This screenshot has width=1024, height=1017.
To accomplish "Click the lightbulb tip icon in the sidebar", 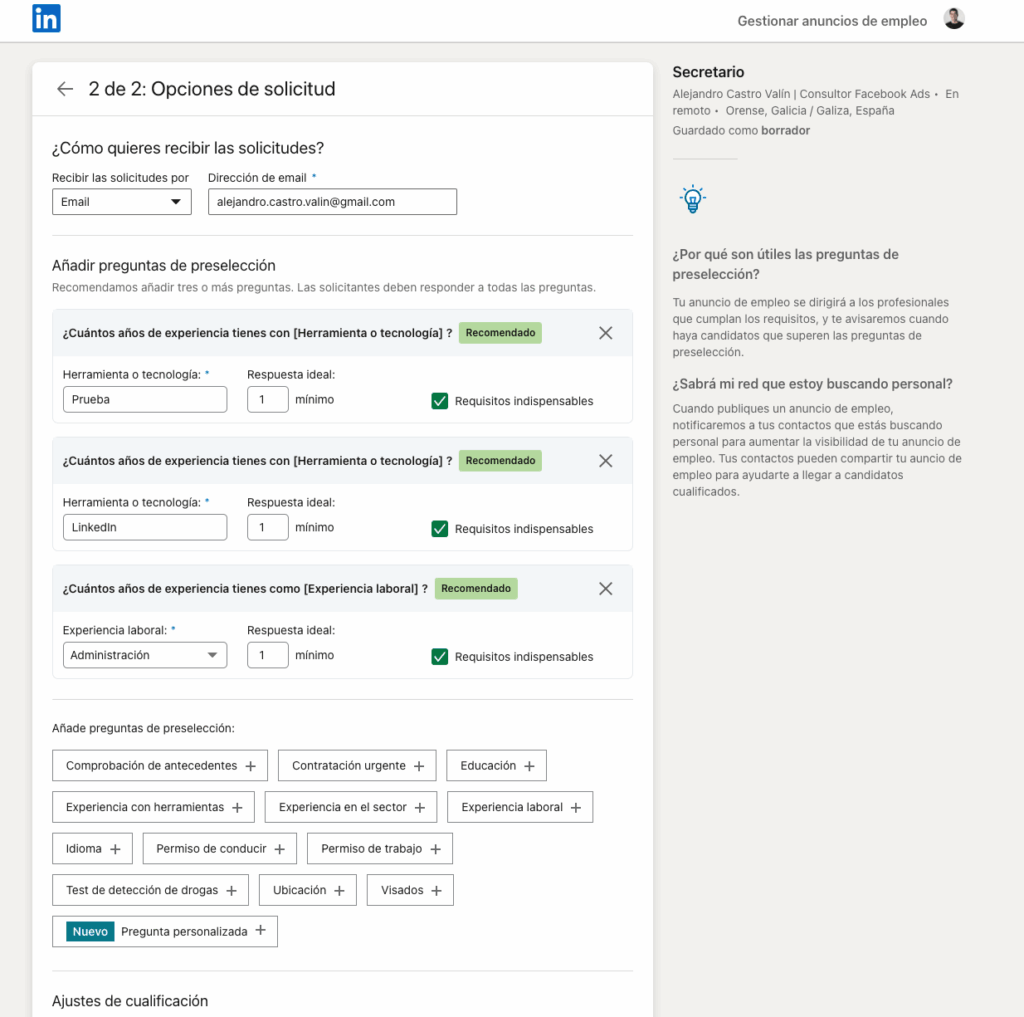I will coord(694,198).
